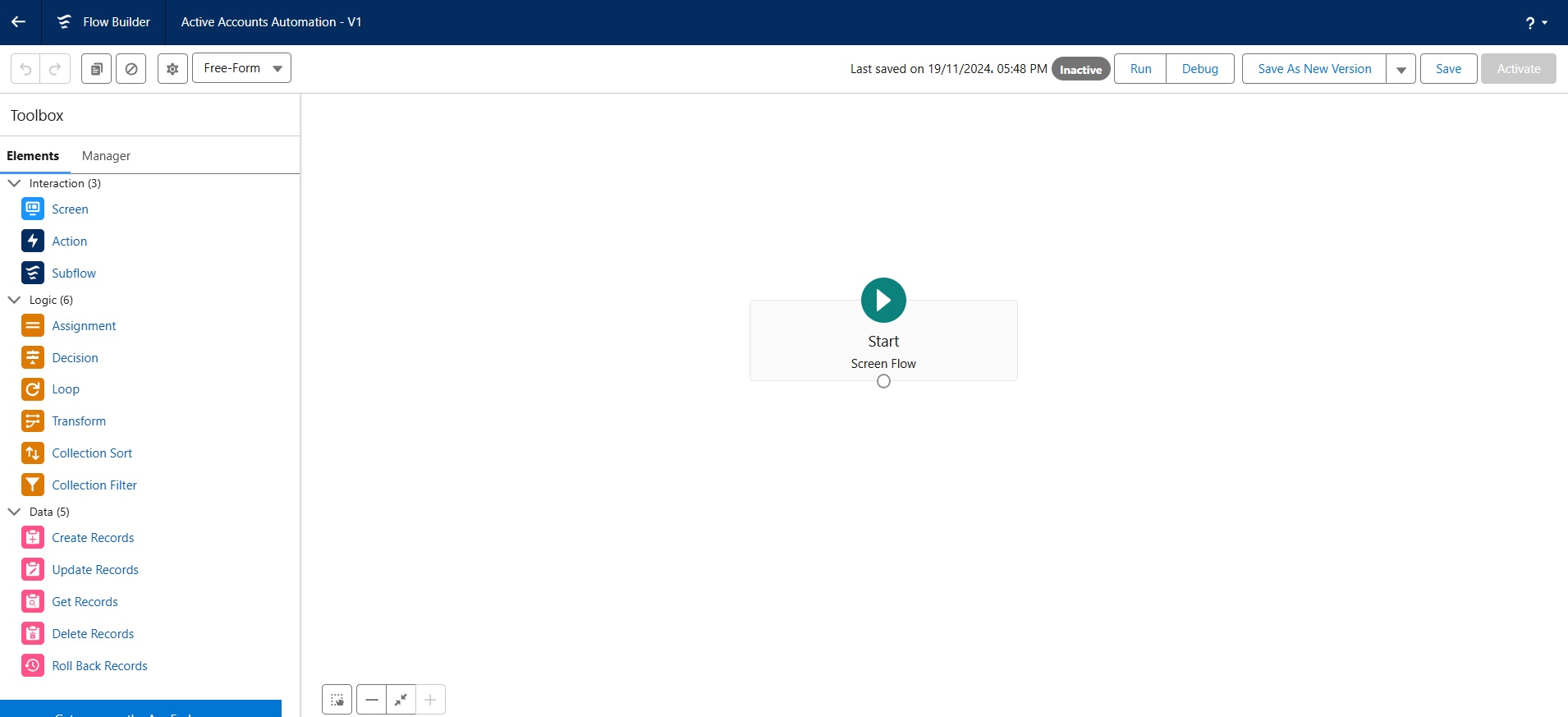Click the Flow Builder logo icon
Viewport: 1568px width, 717px height.
pyautogui.click(x=64, y=22)
